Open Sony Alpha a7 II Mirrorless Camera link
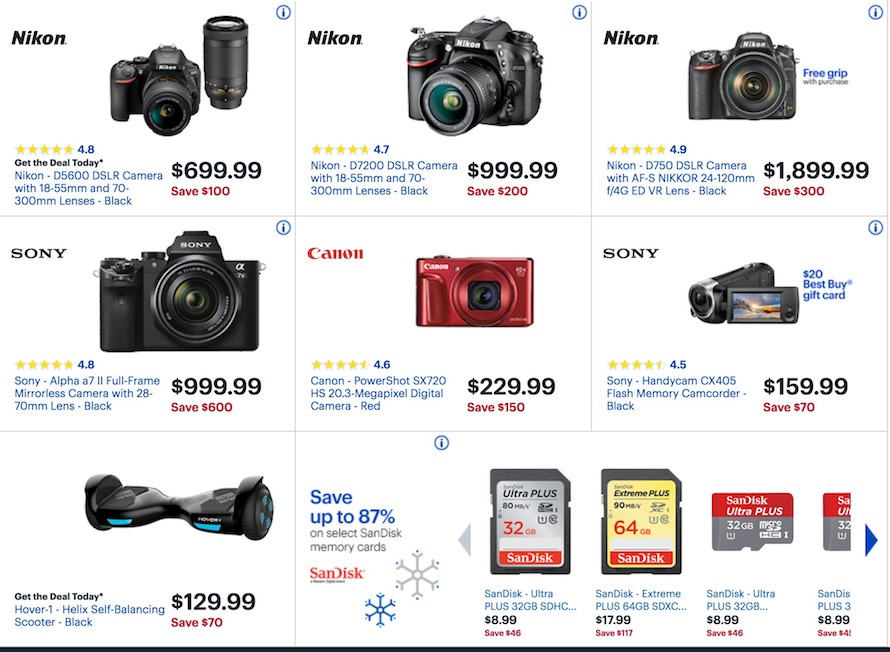 pyautogui.click(x=87, y=393)
